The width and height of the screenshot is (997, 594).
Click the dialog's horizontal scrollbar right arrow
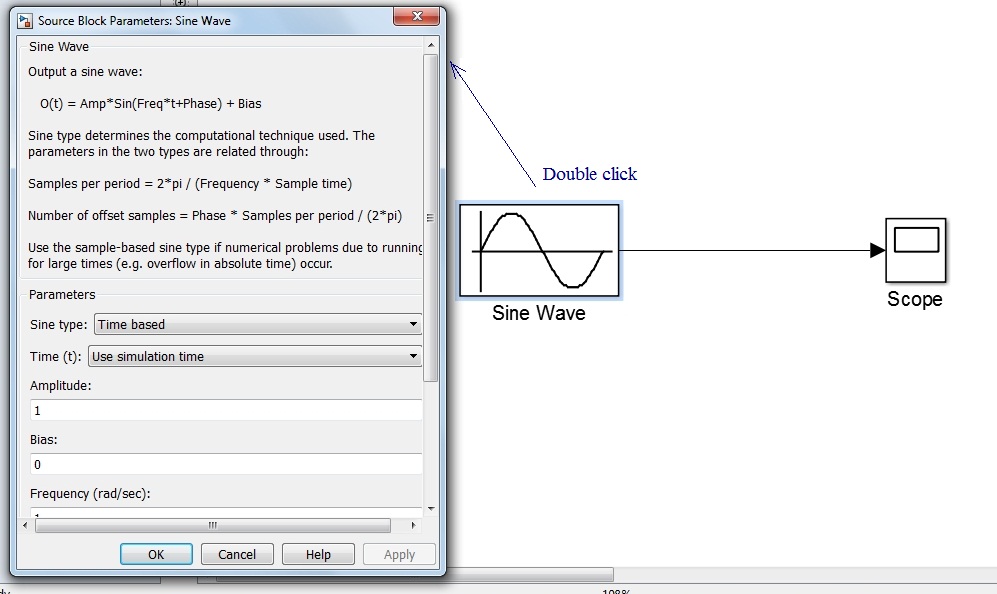point(415,525)
